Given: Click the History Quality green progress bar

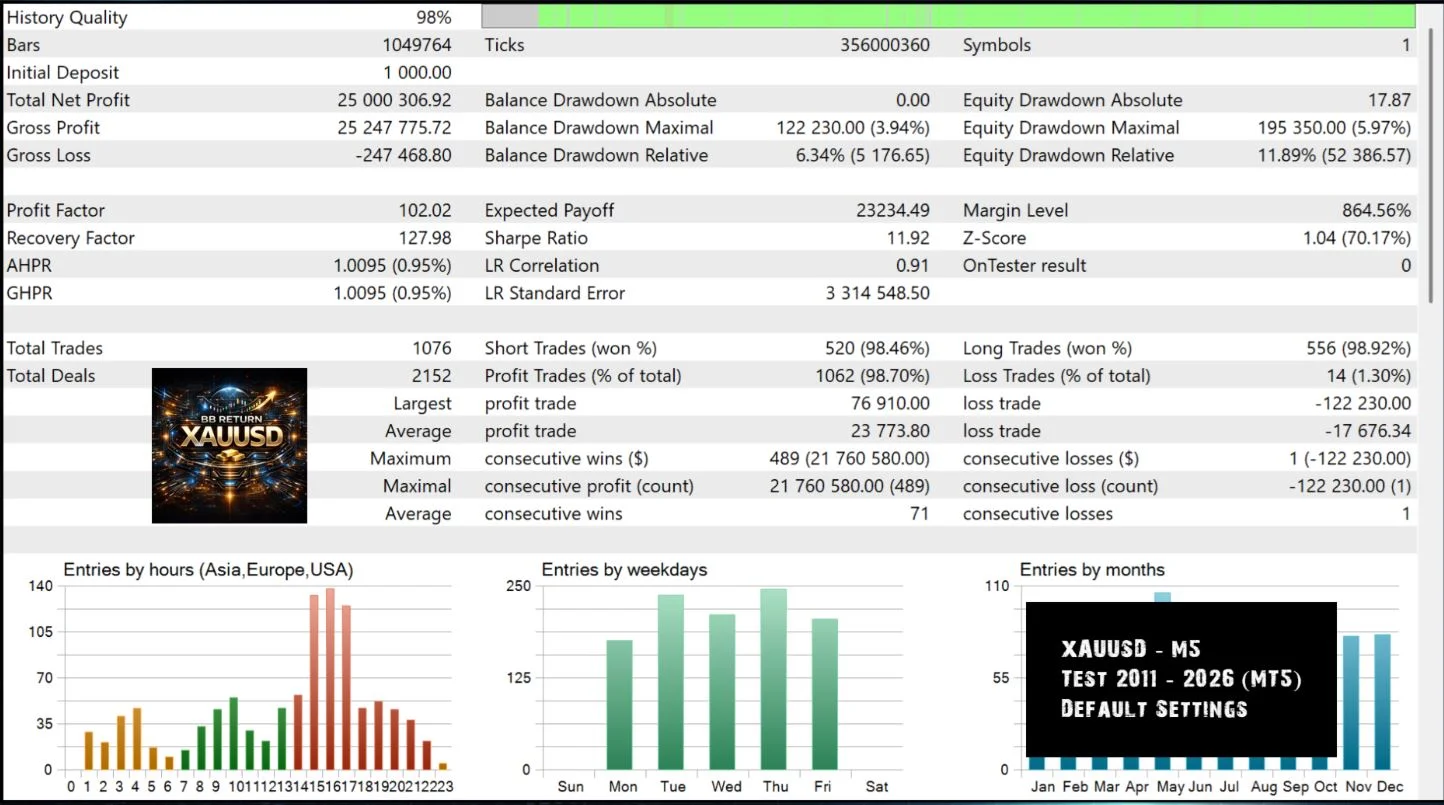Looking at the screenshot, I should (948, 16).
